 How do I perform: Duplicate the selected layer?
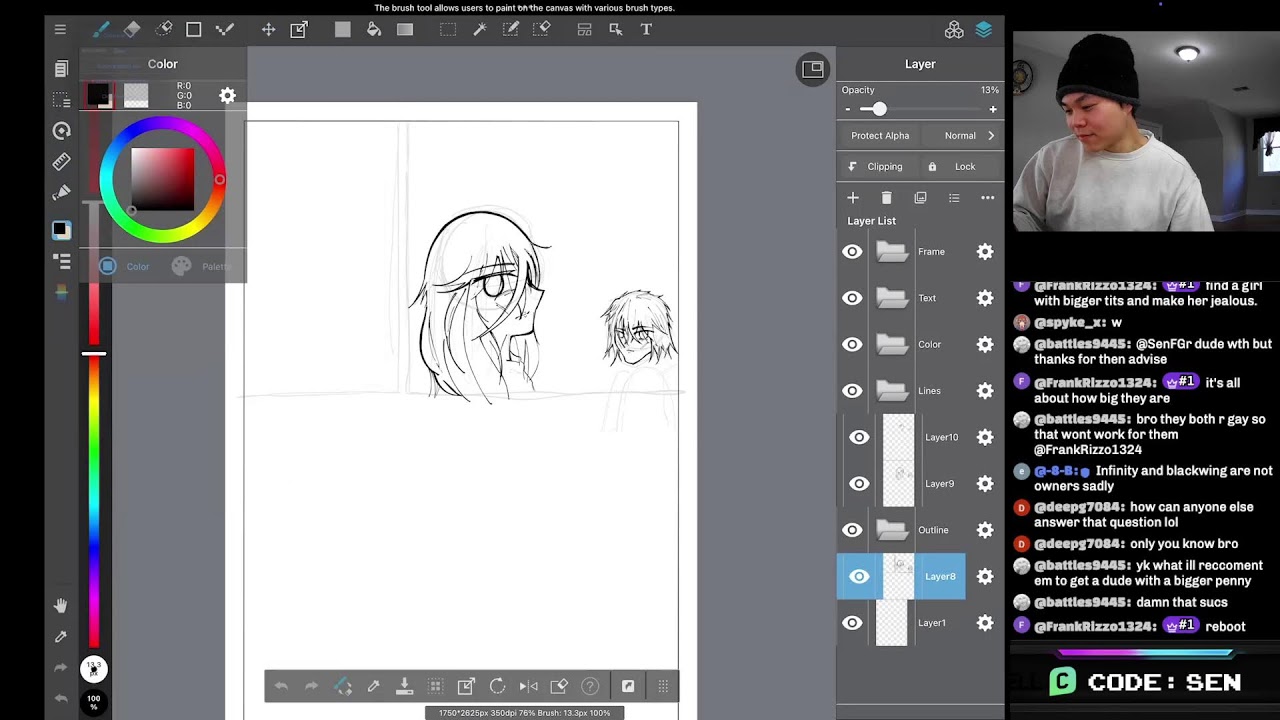click(x=920, y=198)
